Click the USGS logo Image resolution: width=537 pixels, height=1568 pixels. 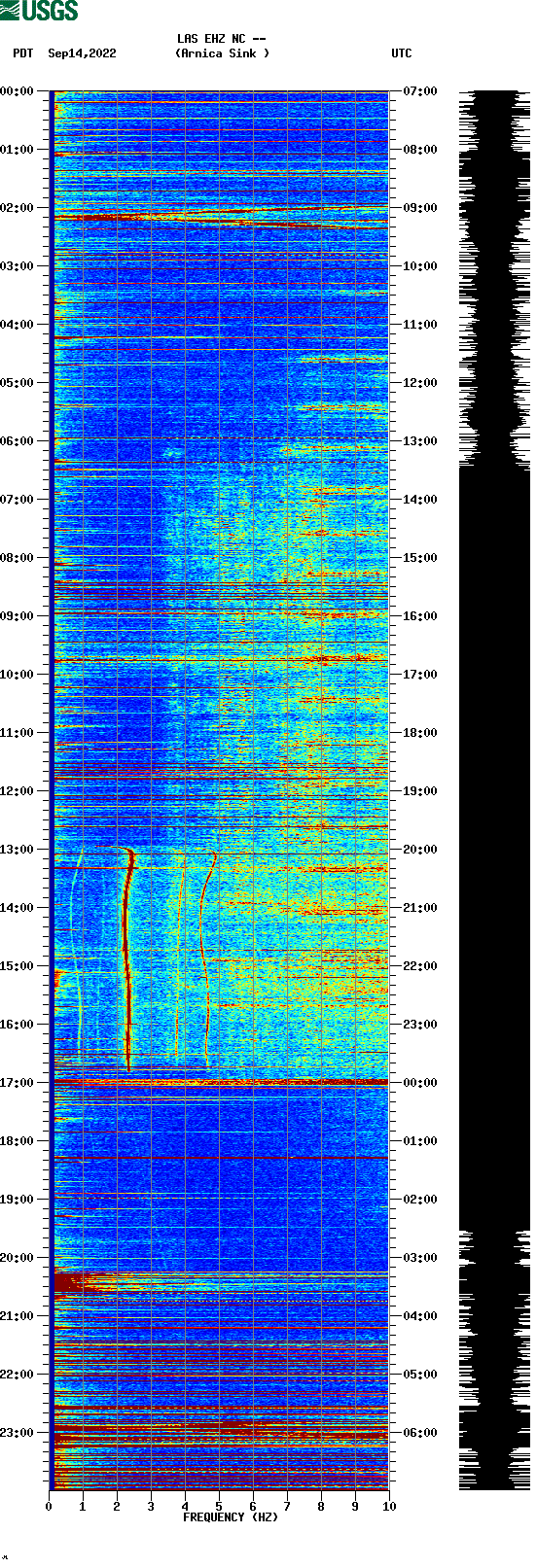tap(39, 11)
